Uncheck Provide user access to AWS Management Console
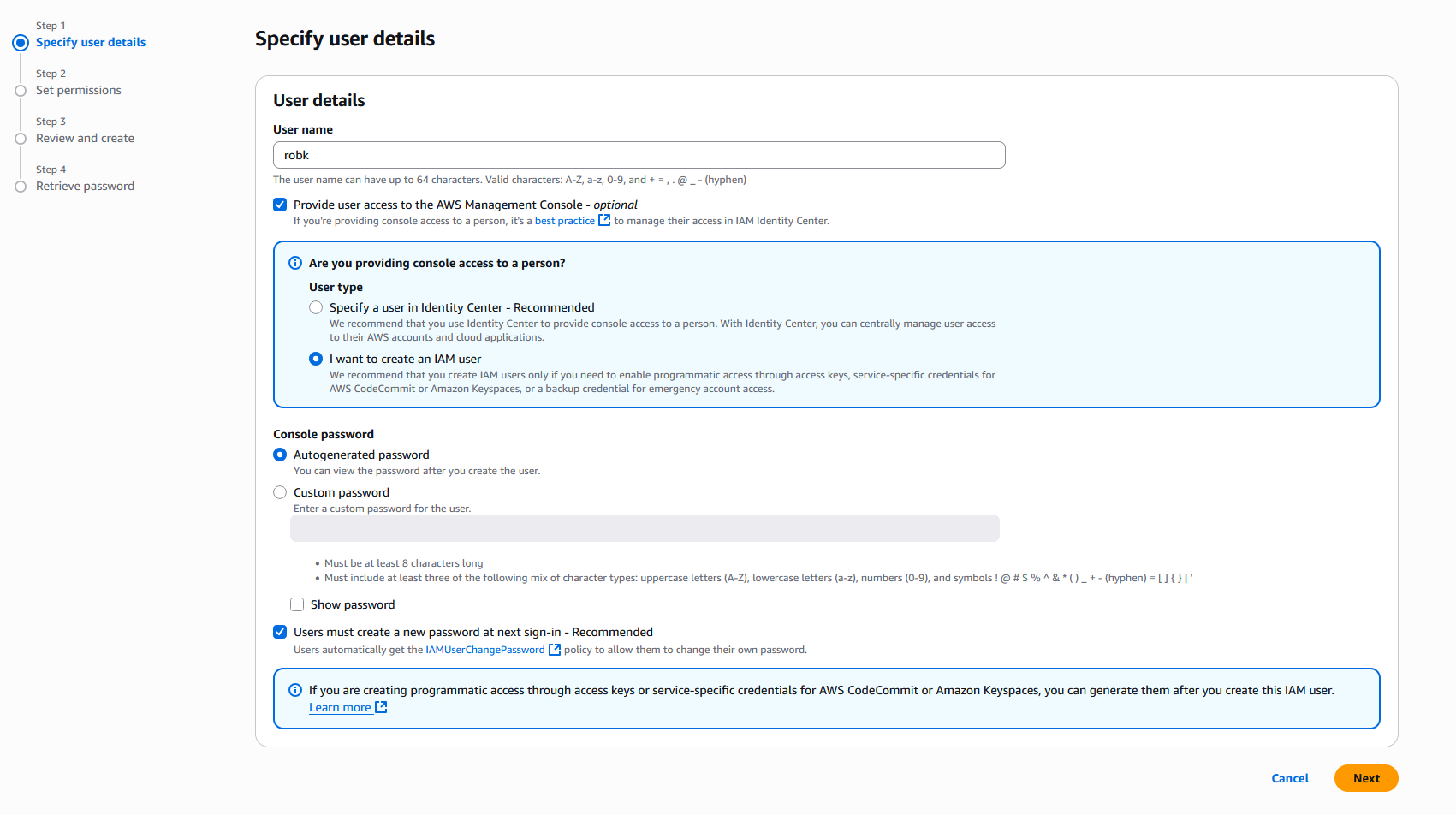 tap(280, 205)
